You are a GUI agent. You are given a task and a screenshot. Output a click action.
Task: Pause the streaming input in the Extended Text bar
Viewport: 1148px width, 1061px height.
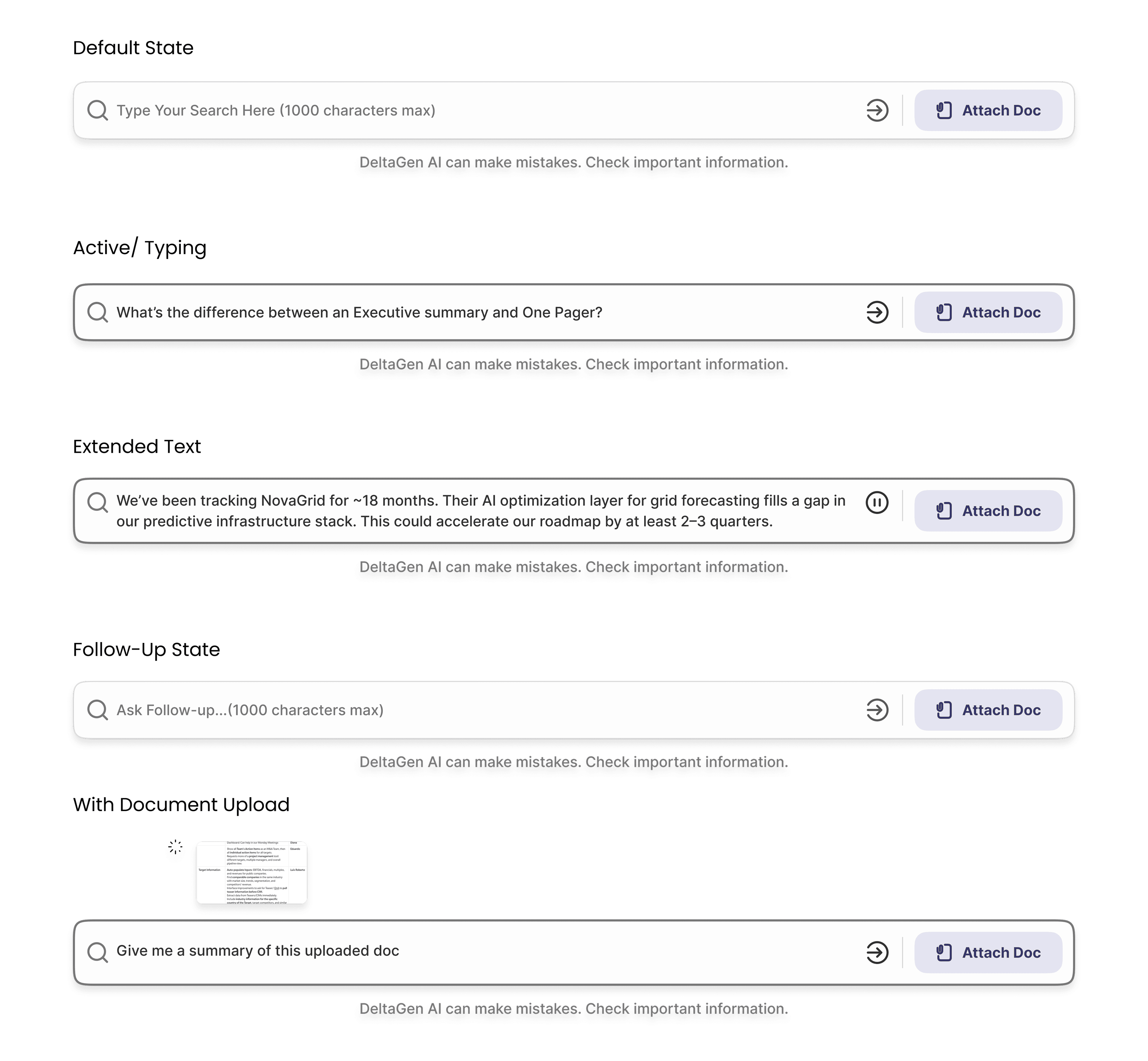[x=877, y=502]
